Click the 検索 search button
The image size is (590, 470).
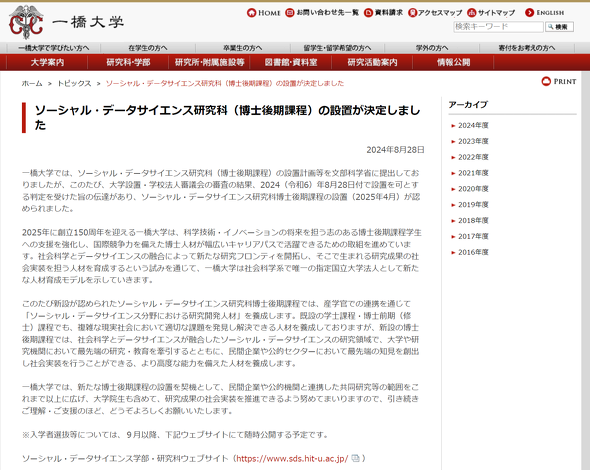559,27
